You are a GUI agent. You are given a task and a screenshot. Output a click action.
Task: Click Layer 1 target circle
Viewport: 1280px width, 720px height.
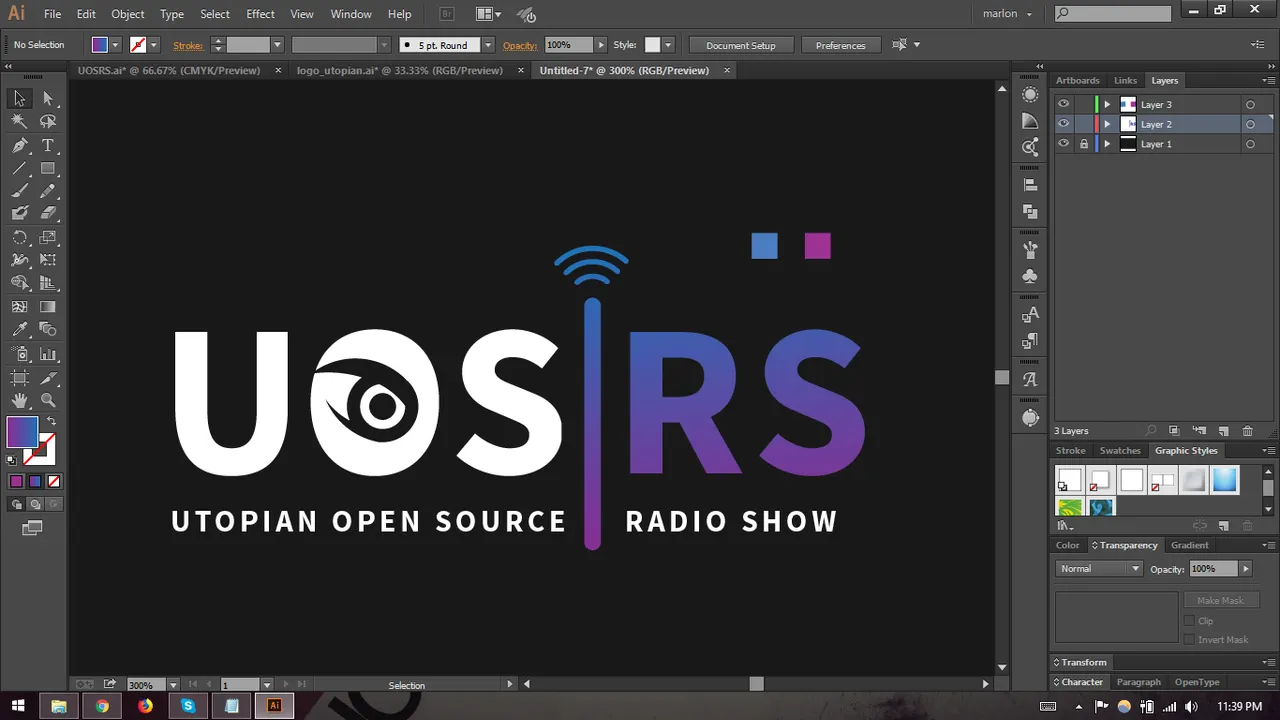click(x=1250, y=145)
